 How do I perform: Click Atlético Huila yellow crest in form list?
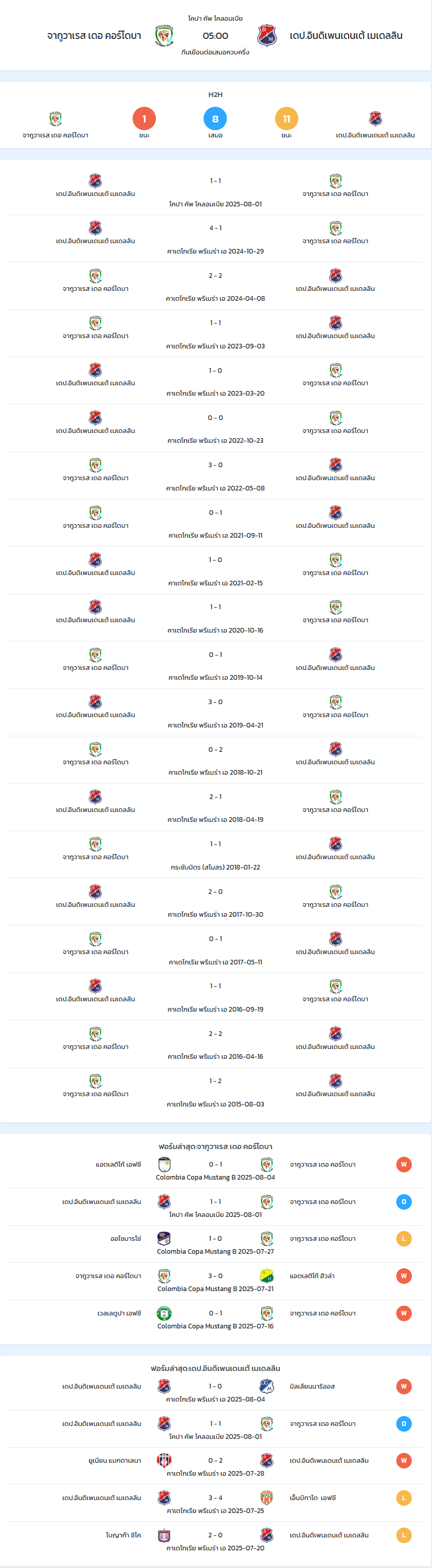266,1276
